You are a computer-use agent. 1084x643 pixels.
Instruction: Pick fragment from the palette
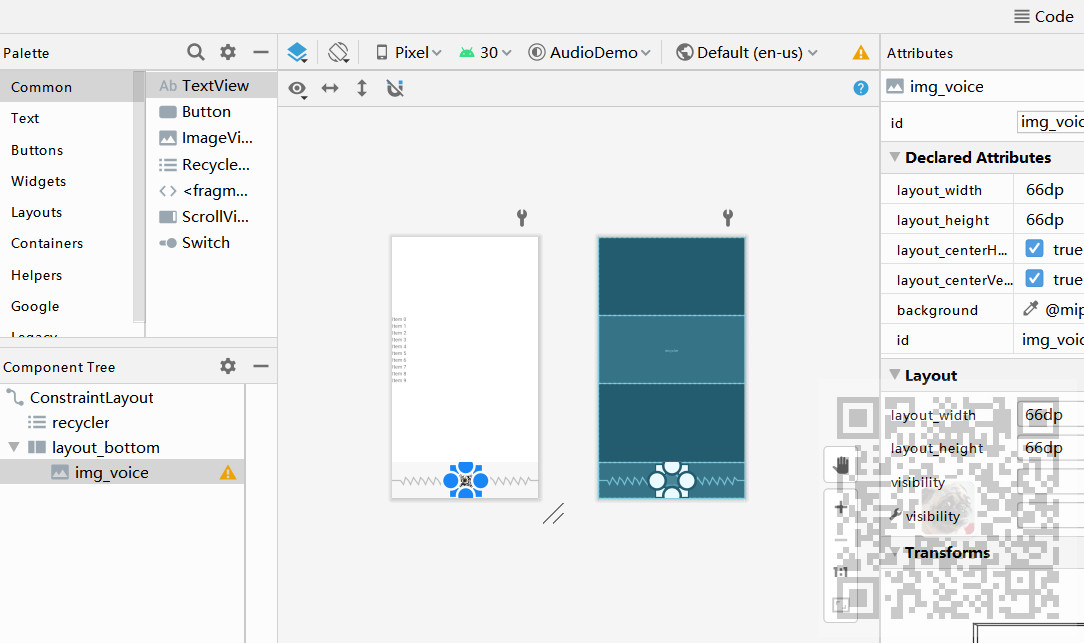[212, 191]
